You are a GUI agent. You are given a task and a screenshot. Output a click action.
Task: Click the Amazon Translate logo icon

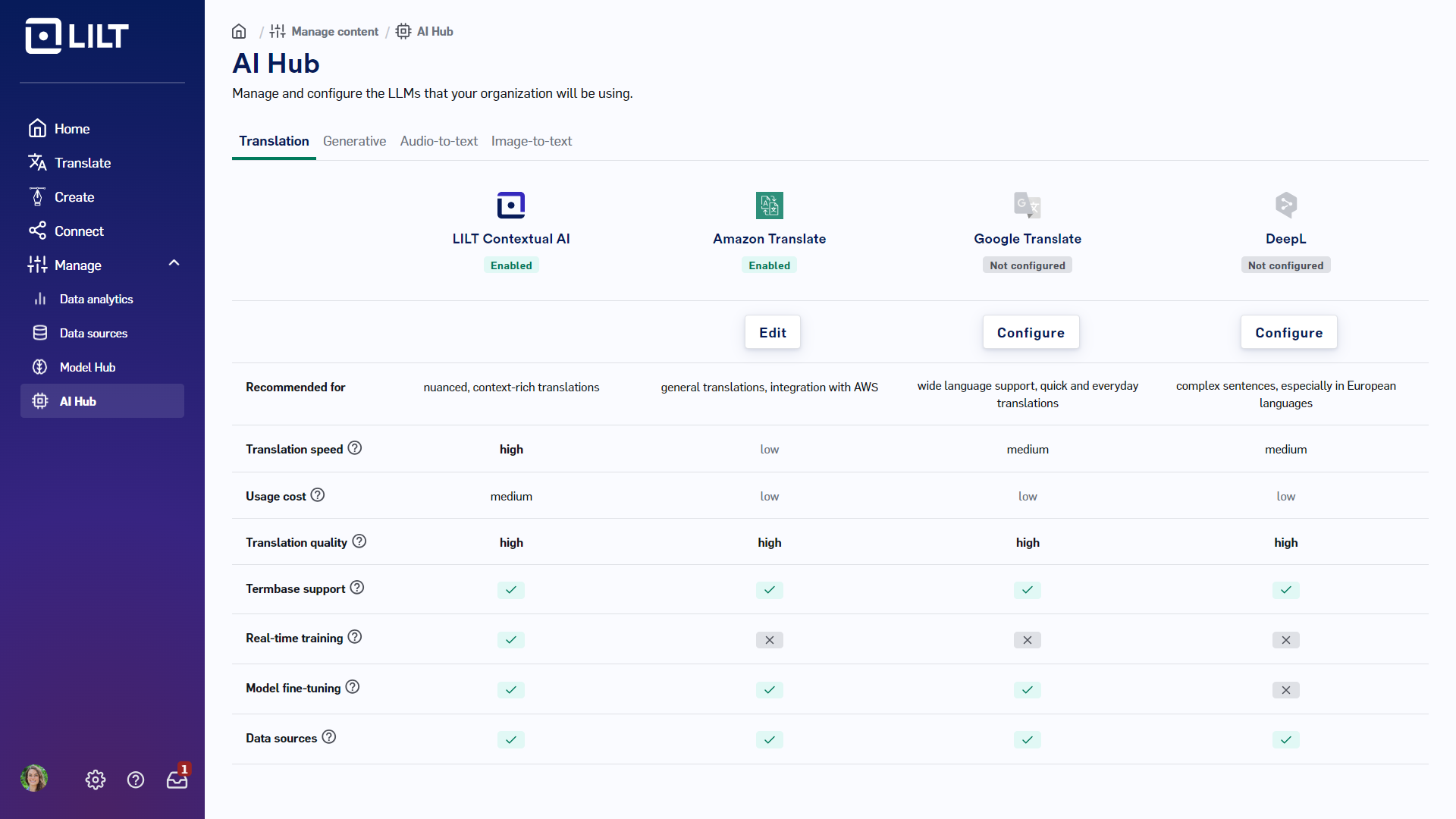pos(770,206)
